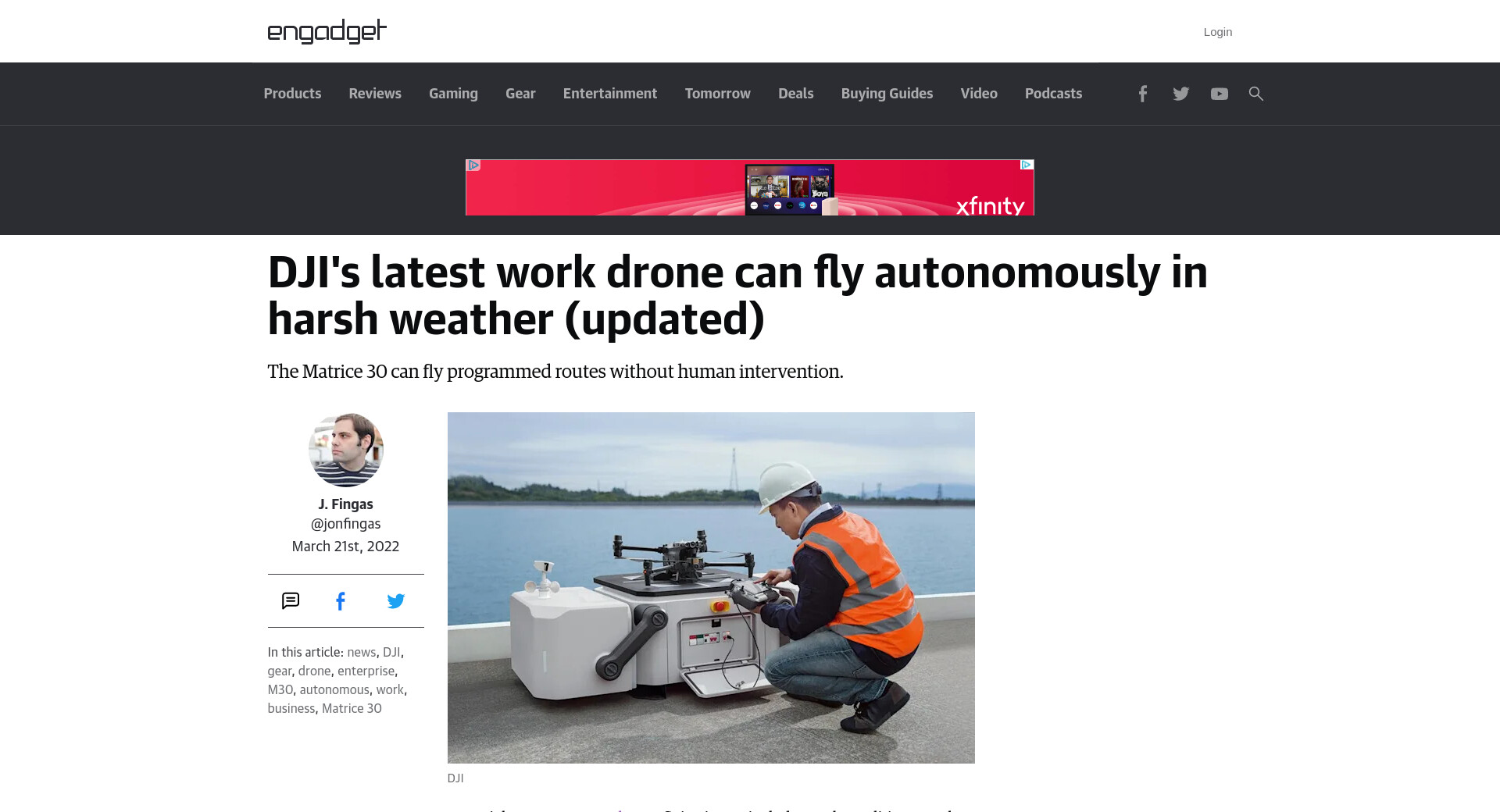Viewport: 1500px width, 812px height.
Task: Open the YouTube icon in navbar
Action: (x=1219, y=94)
